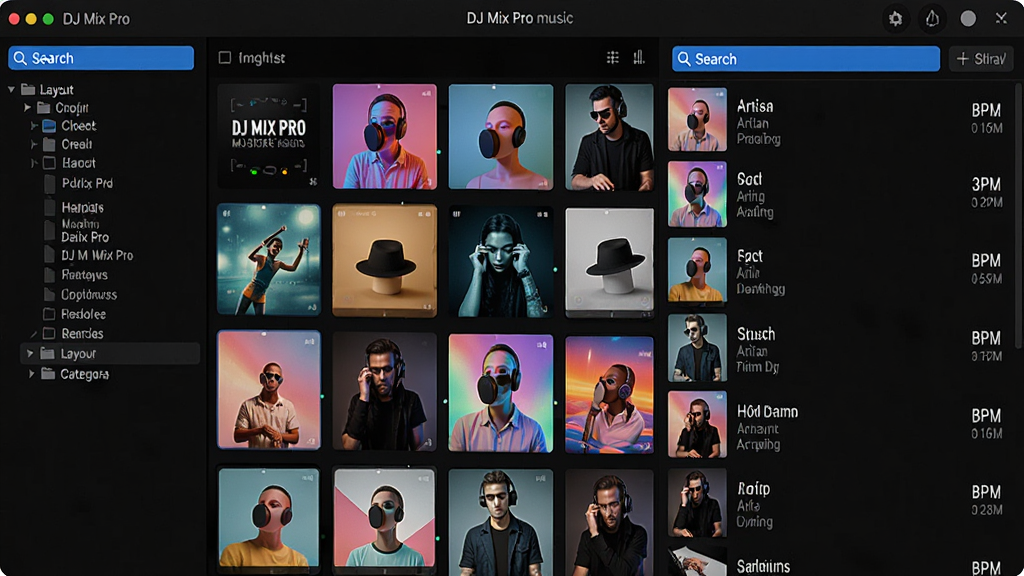Screen dimensions: 1024x576
Task: Expand the Crealt folder arrow
Action: [x=33, y=144]
